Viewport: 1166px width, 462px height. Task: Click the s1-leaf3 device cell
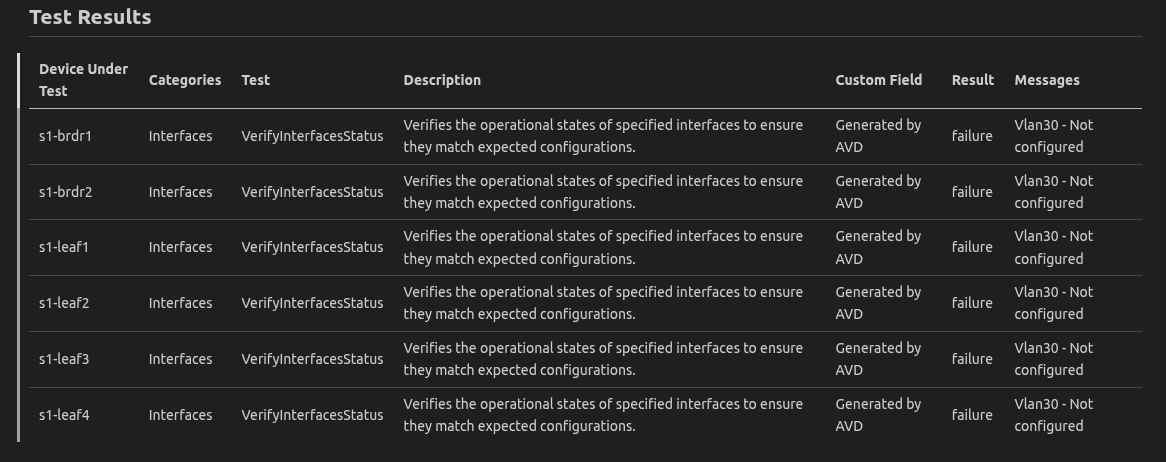(x=64, y=359)
